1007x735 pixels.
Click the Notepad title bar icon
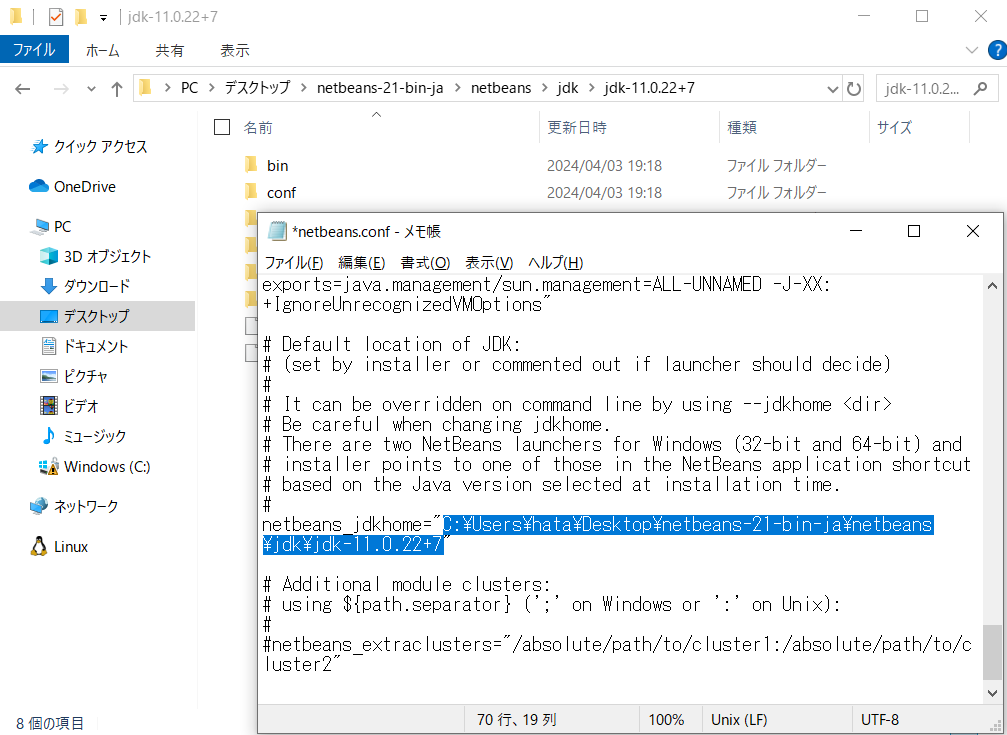pyautogui.click(x=277, y=231)
